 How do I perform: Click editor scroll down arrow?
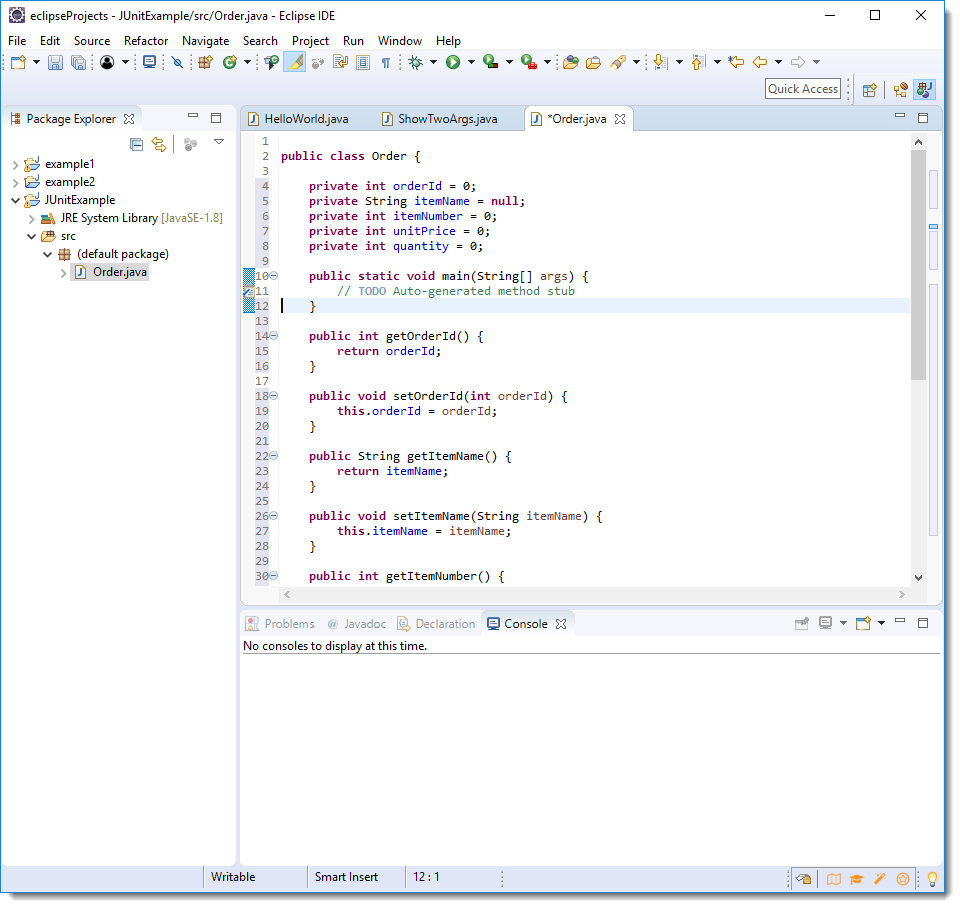click(918, 578)
